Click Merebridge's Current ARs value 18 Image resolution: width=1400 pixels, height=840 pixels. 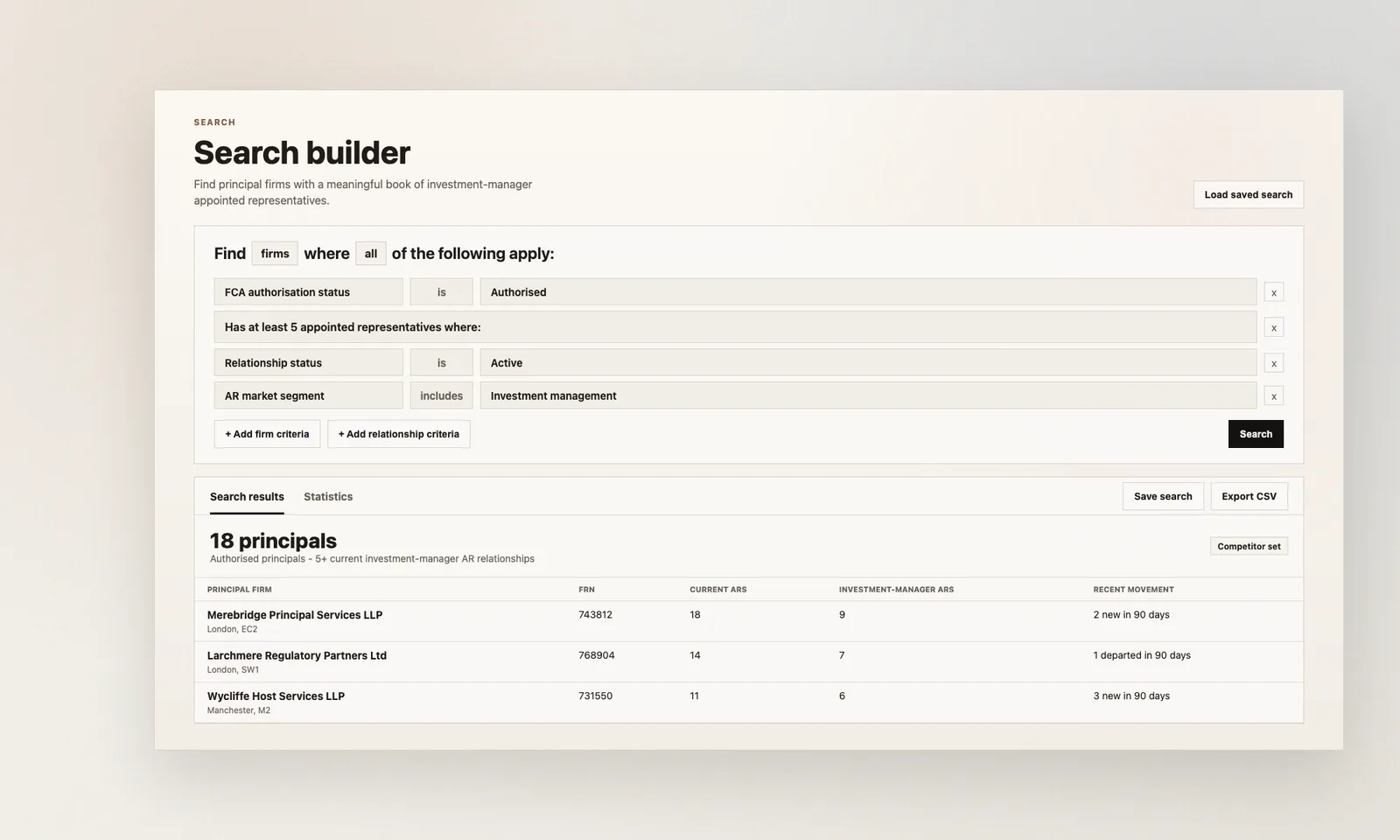coord(695,615)
